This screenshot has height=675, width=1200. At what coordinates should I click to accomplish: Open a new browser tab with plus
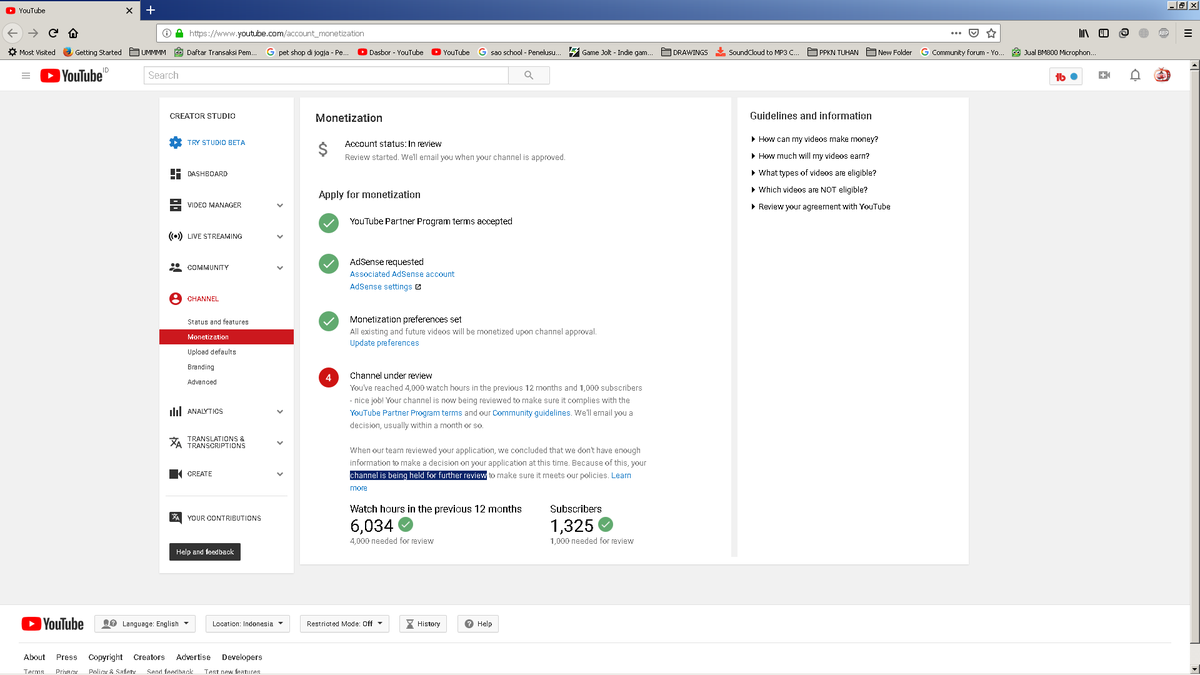(x=150, y=10)
